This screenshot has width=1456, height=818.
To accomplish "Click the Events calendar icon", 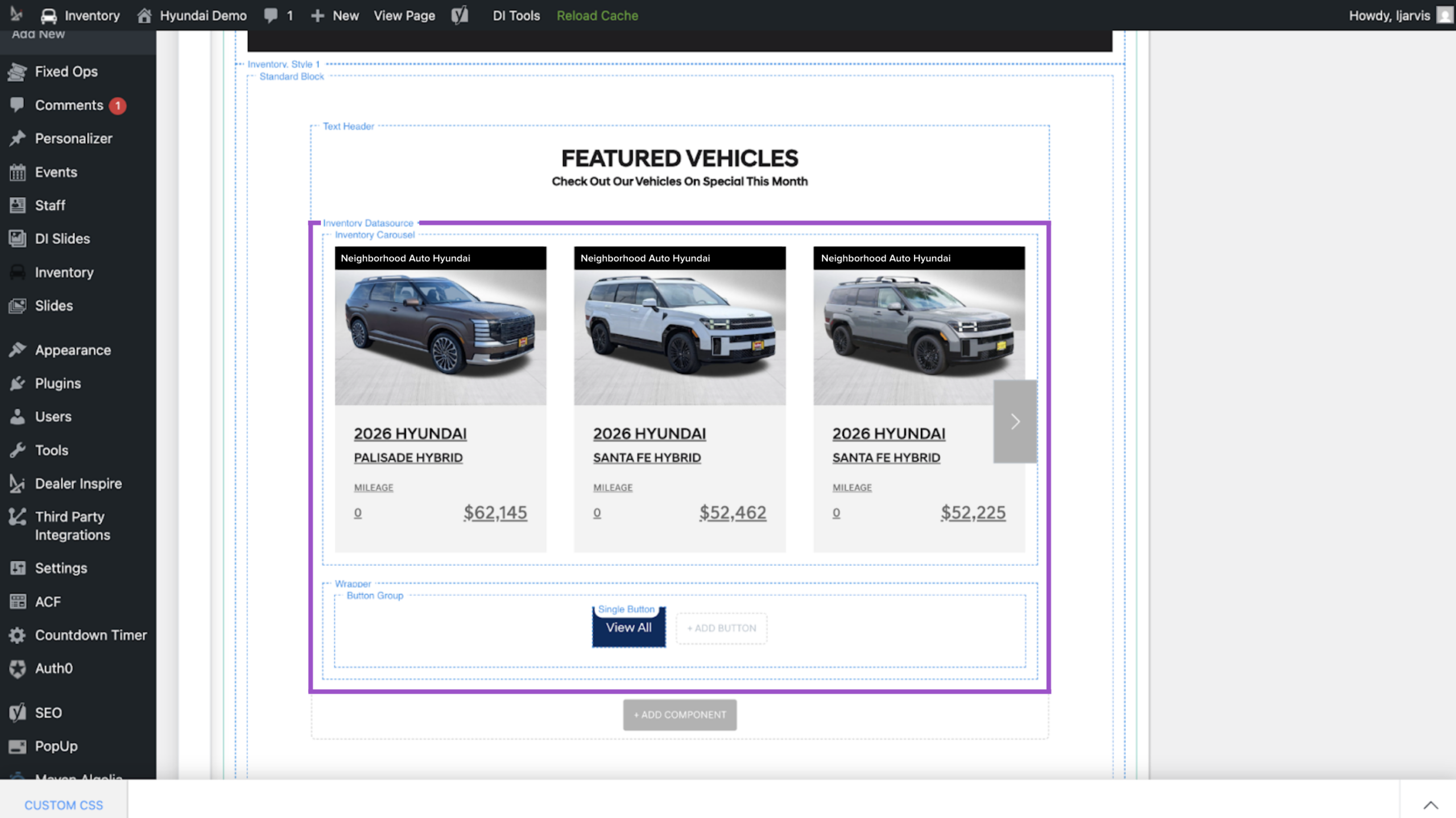I will pyautogui.click(x=18, y=172).
